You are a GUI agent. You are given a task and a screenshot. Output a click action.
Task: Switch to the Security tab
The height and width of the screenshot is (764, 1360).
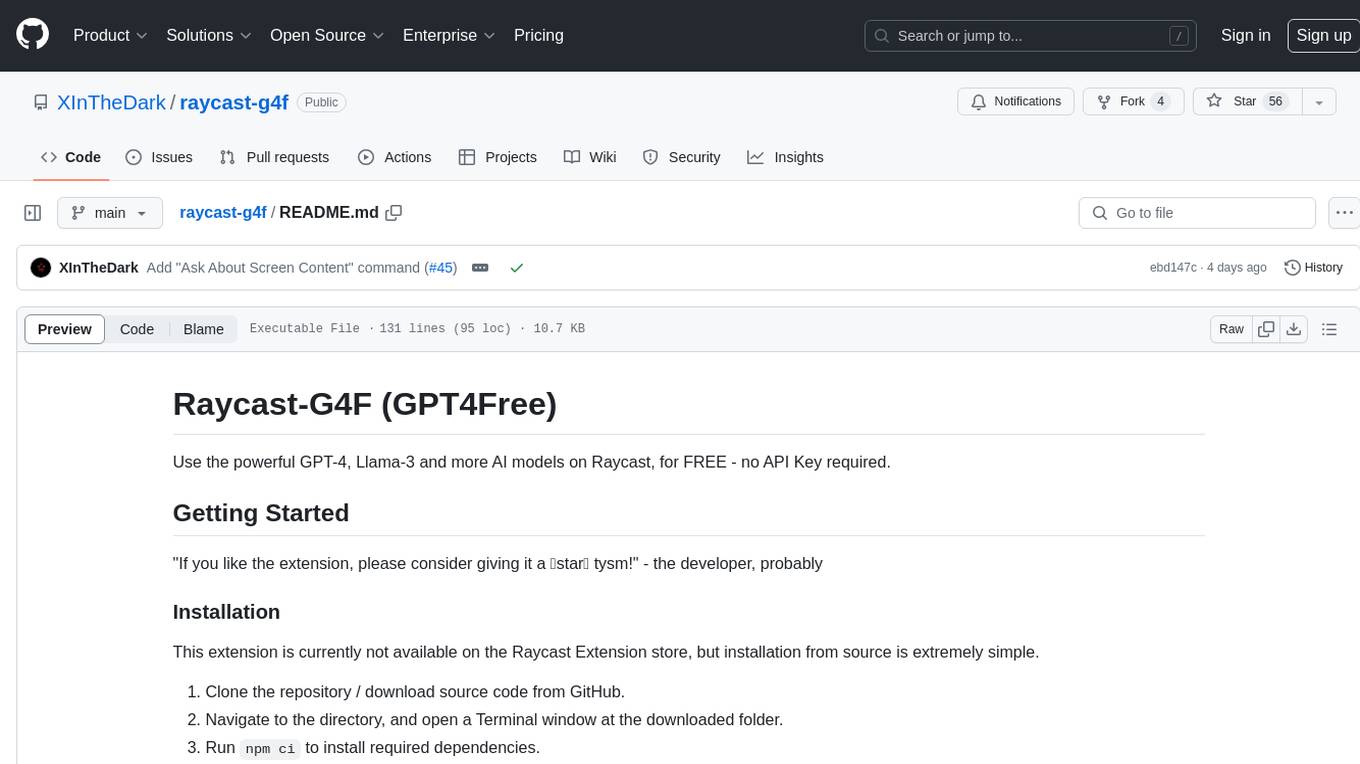point(681,157)
